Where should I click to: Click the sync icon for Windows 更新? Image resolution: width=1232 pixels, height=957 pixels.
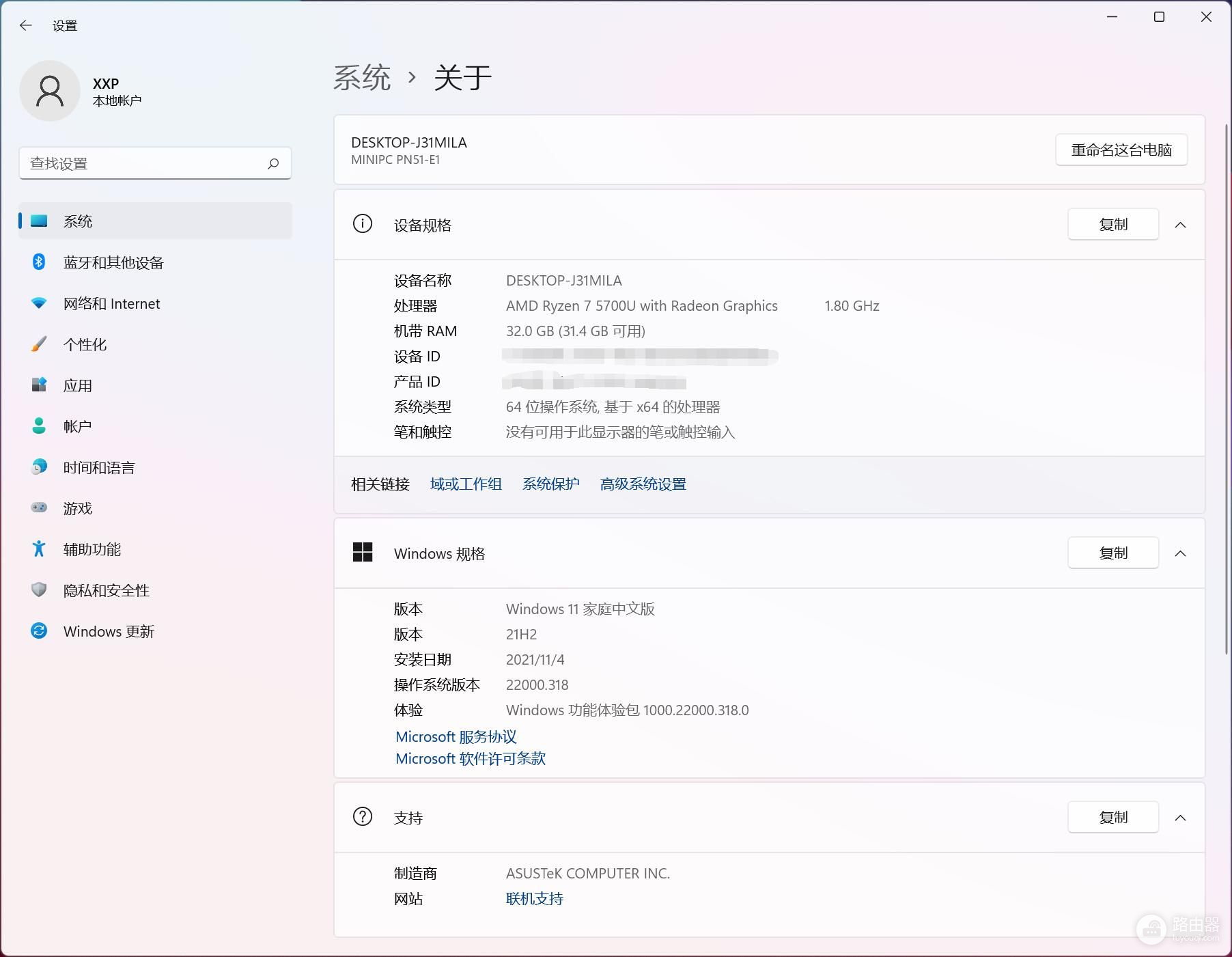click(x=39, y=630)
